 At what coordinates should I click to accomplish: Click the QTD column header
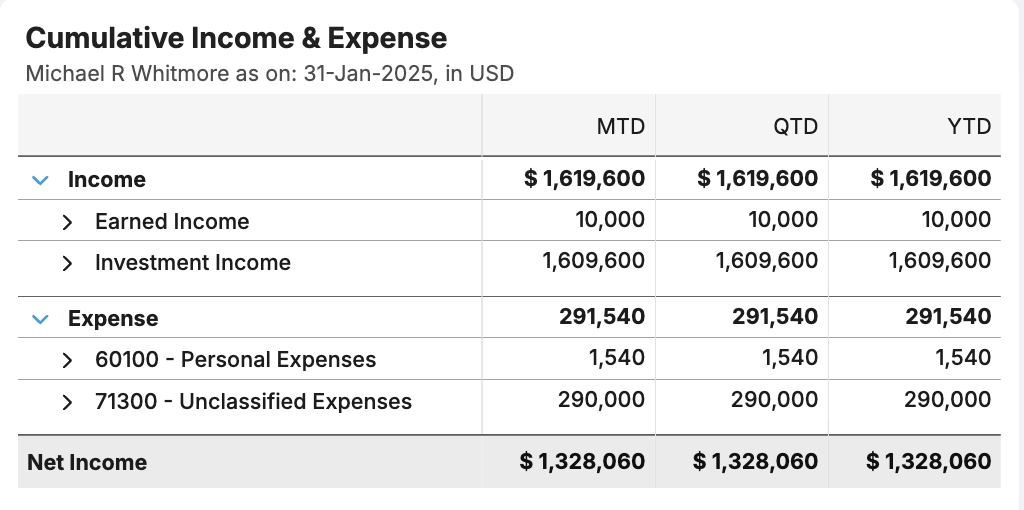794,126
